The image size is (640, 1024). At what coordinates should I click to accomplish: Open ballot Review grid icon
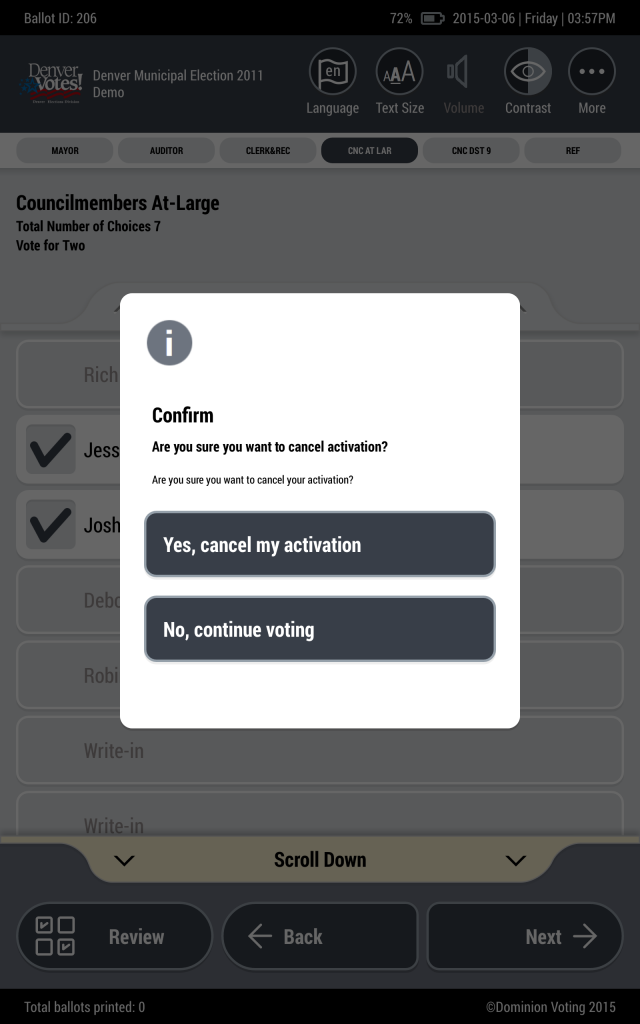(x=55, y=936)
